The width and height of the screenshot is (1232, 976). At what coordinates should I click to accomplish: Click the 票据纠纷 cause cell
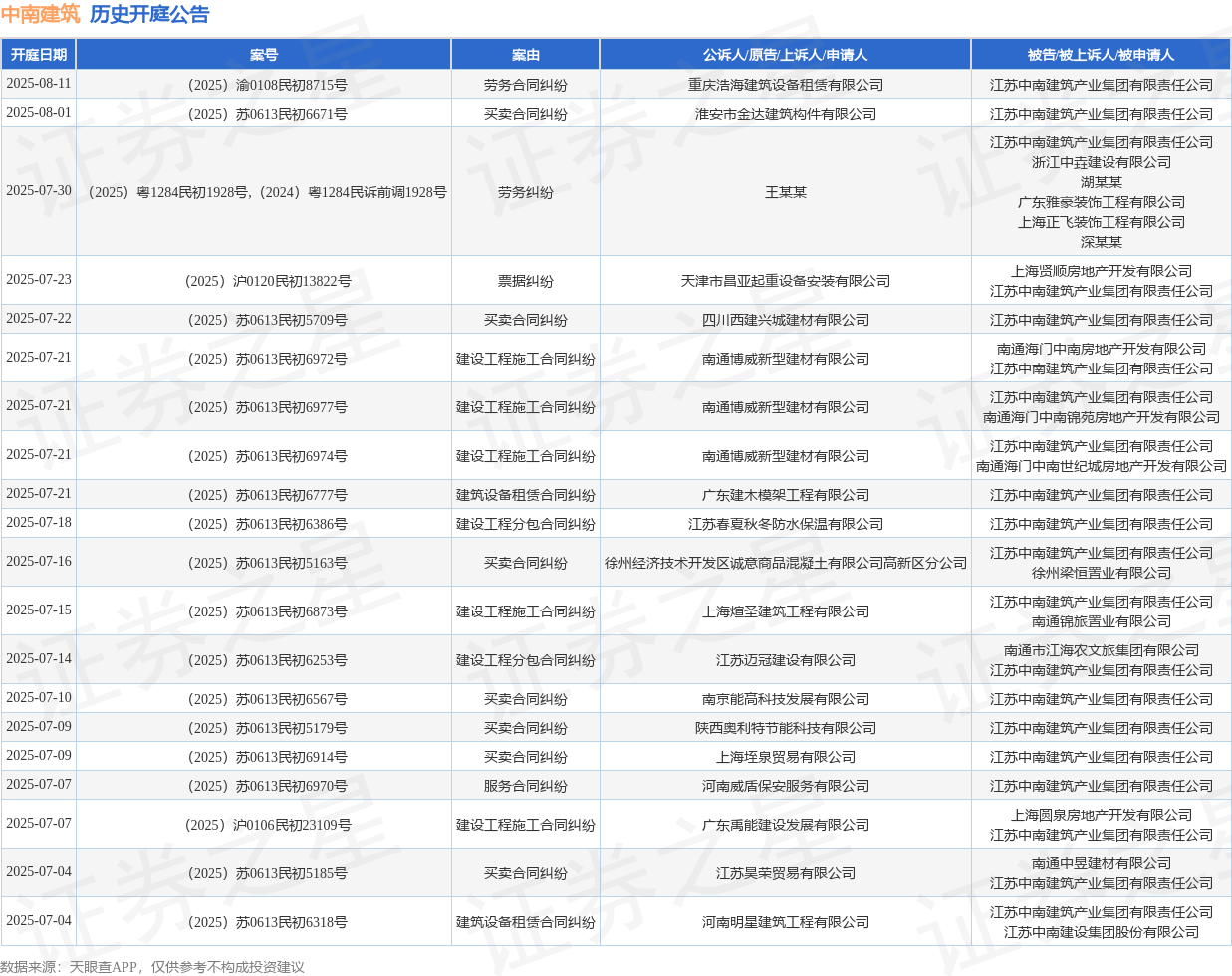[526, 281]
